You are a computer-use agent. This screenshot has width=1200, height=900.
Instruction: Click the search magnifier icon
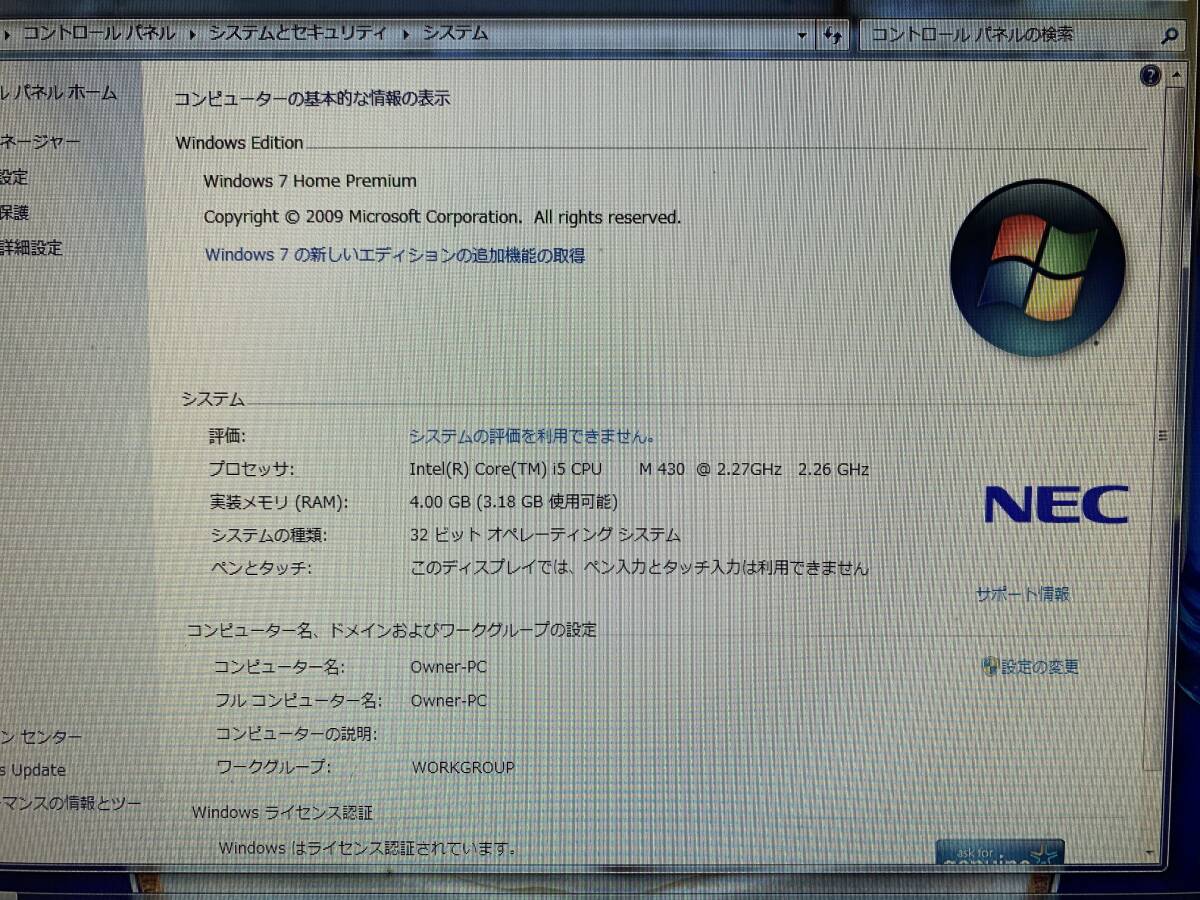click(x=1169, y=35)
